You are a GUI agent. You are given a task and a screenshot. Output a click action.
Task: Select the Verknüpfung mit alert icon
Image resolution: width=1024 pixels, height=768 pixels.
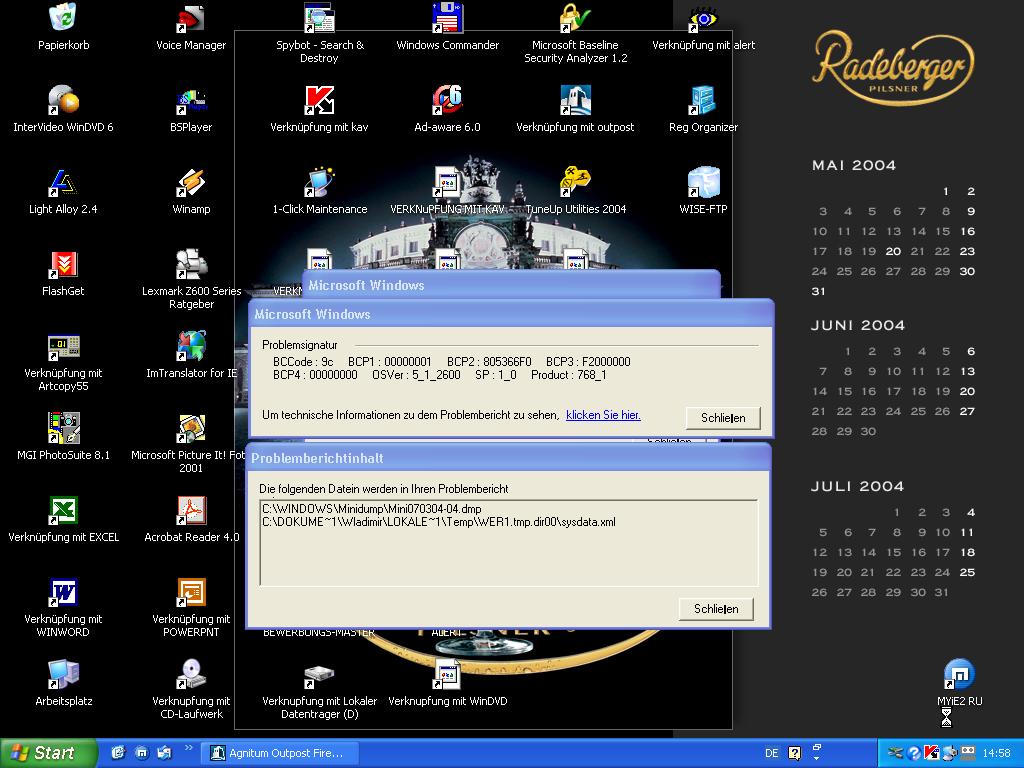click(x=703, y=27)
